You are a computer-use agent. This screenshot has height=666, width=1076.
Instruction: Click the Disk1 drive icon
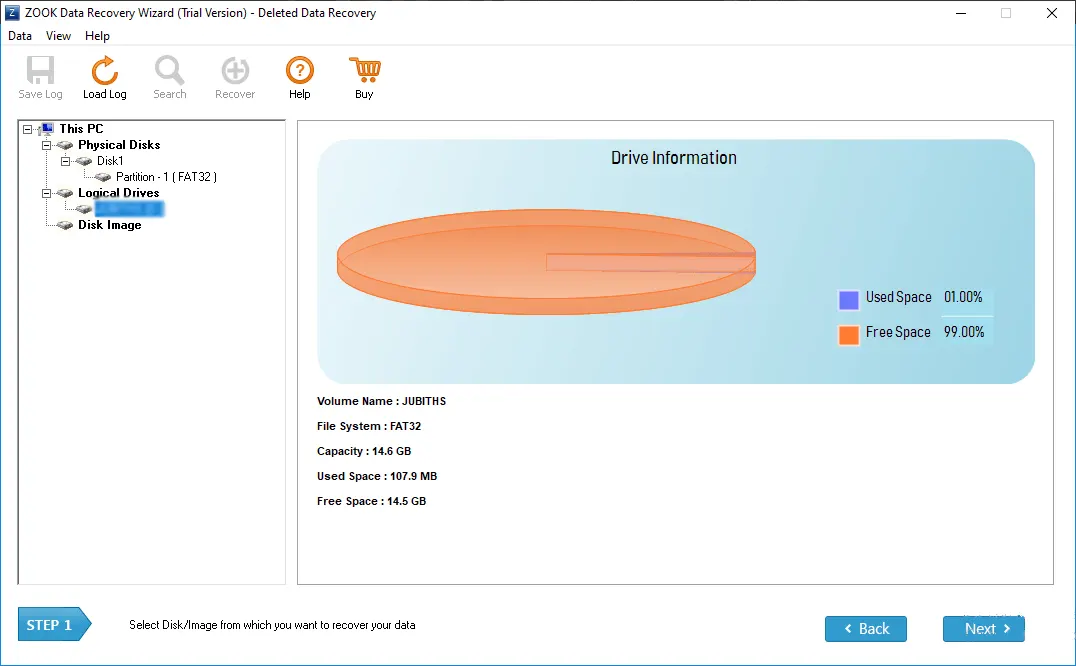(84, 161)
